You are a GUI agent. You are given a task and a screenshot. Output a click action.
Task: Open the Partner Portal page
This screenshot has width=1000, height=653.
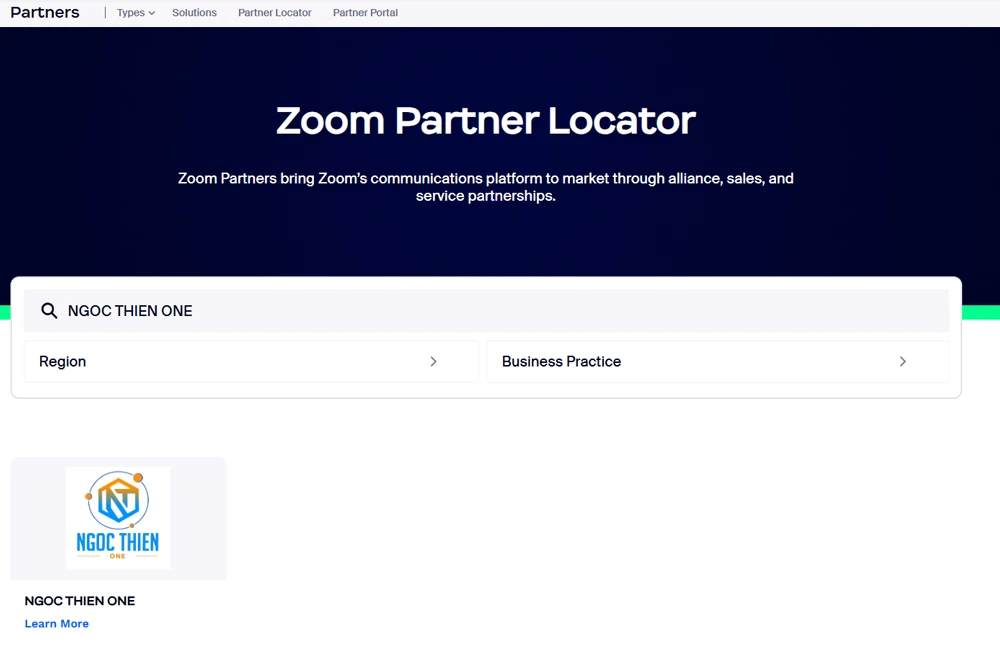pyautogui.click(x=365, y=12)
